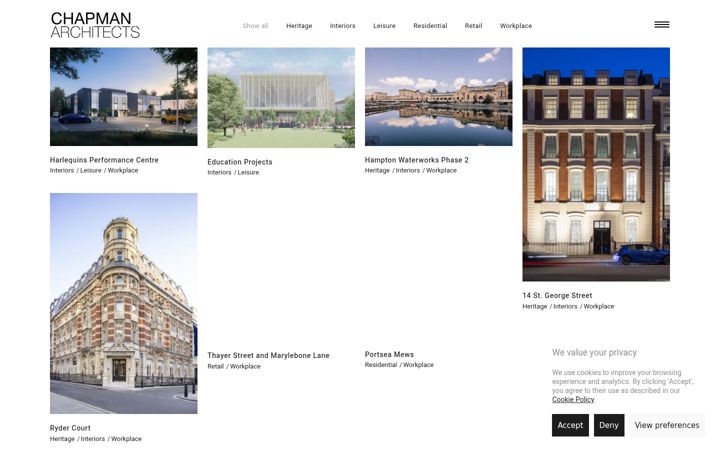720x450 pixels.
Task: Open the Portsea Mews project title
Action: coord(389,354)
